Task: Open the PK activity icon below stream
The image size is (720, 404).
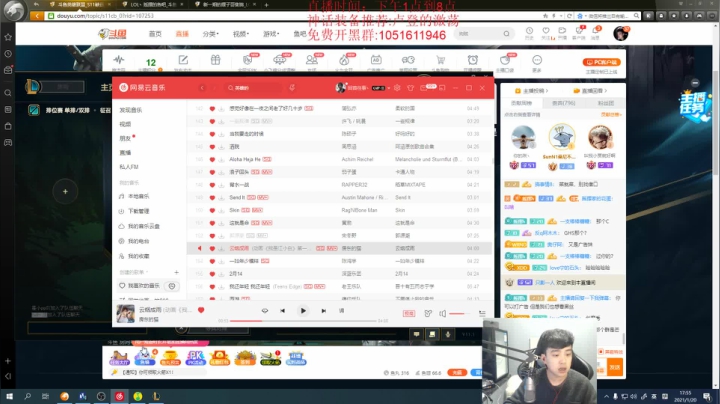Action: point(195,358)
